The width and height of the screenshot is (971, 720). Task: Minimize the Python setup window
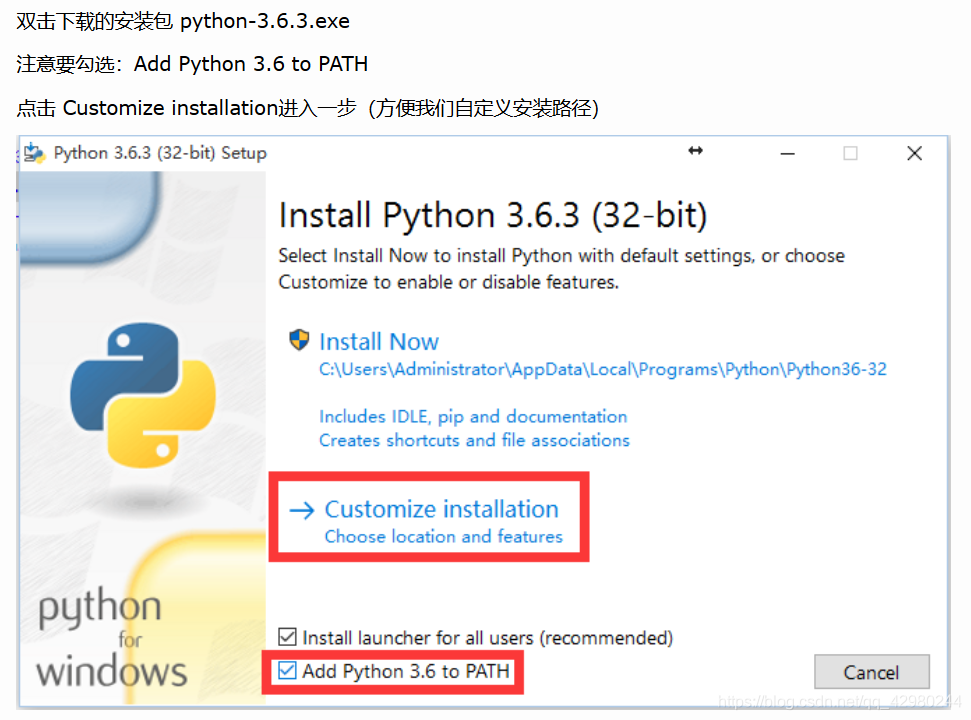pos(787,152)
